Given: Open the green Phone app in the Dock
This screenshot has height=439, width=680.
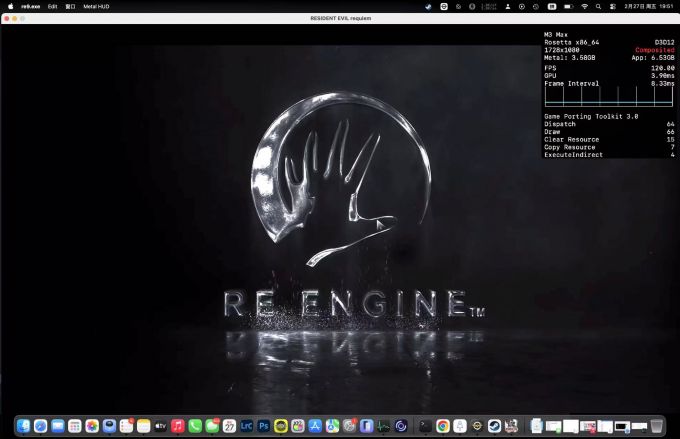Looking at the screenshot, I should (x=195, y=426).
